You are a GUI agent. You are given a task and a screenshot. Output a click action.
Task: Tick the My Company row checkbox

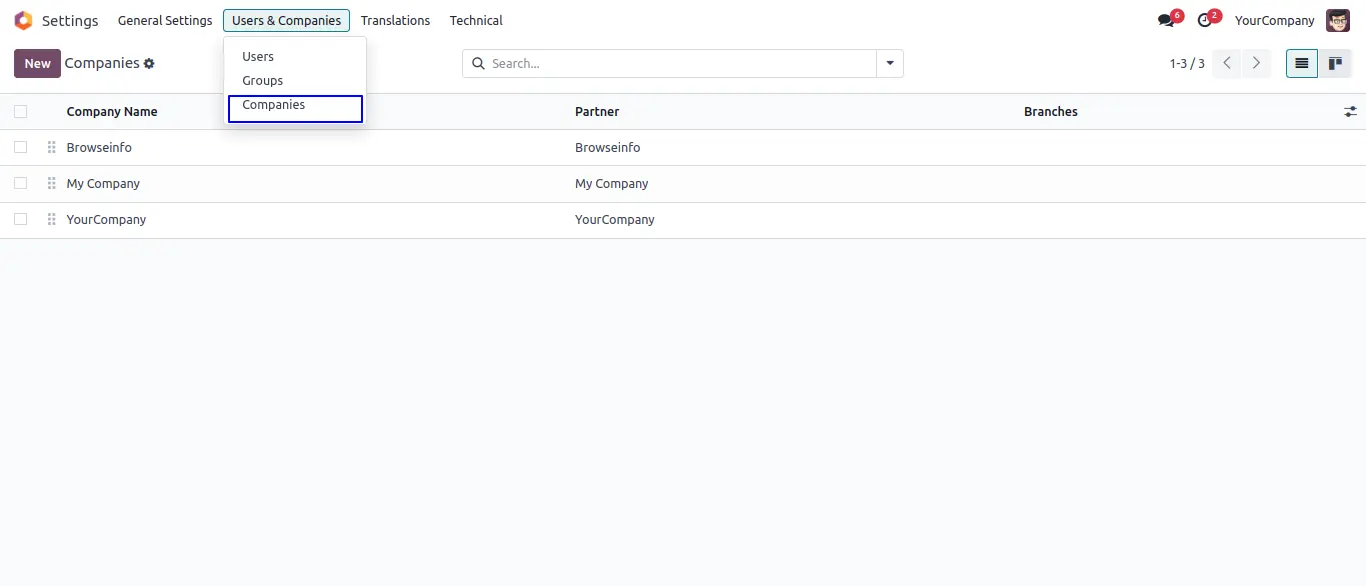point(20,184)
